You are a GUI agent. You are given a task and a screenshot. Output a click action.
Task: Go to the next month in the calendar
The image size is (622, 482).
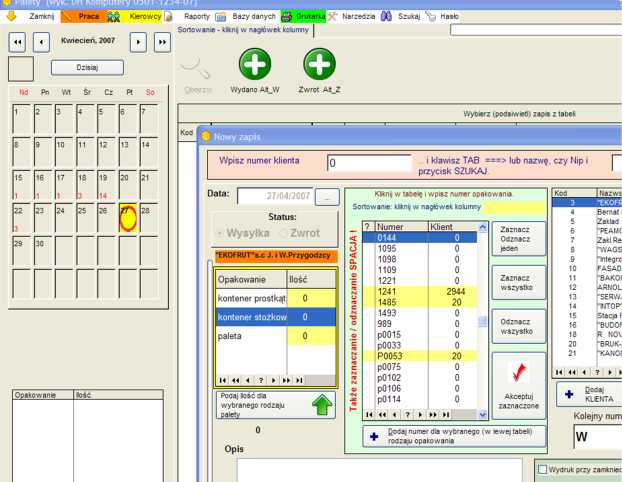tap(138, 42)
